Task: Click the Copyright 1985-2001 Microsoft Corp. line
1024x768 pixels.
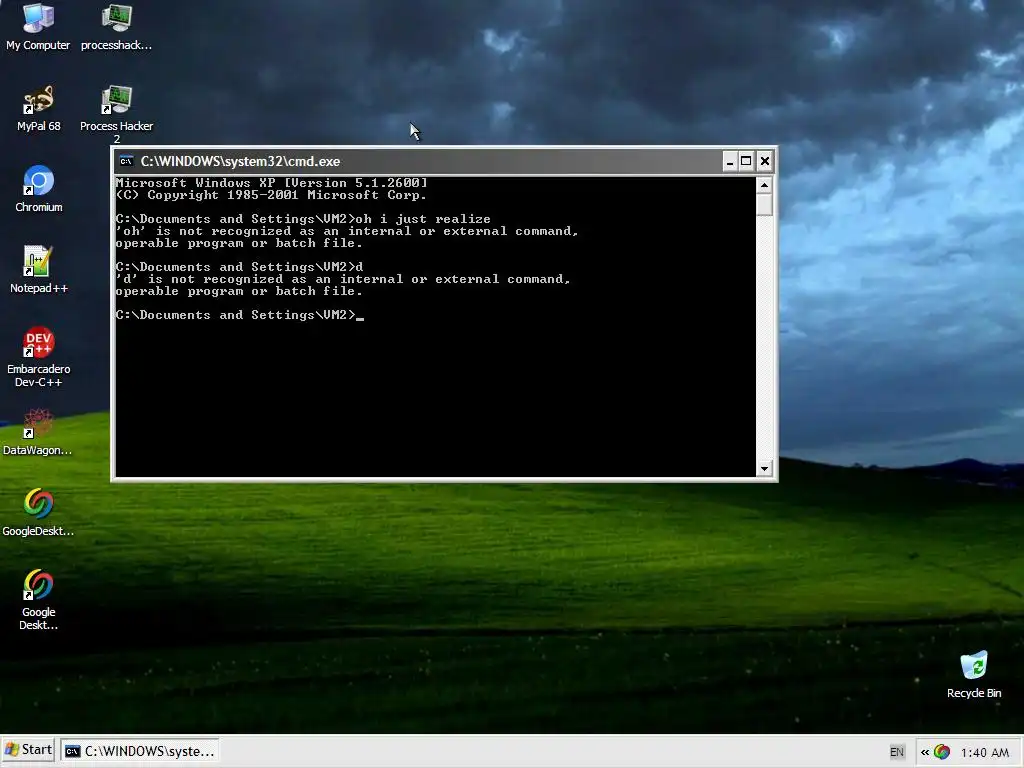Action: [x=271, y=195]
